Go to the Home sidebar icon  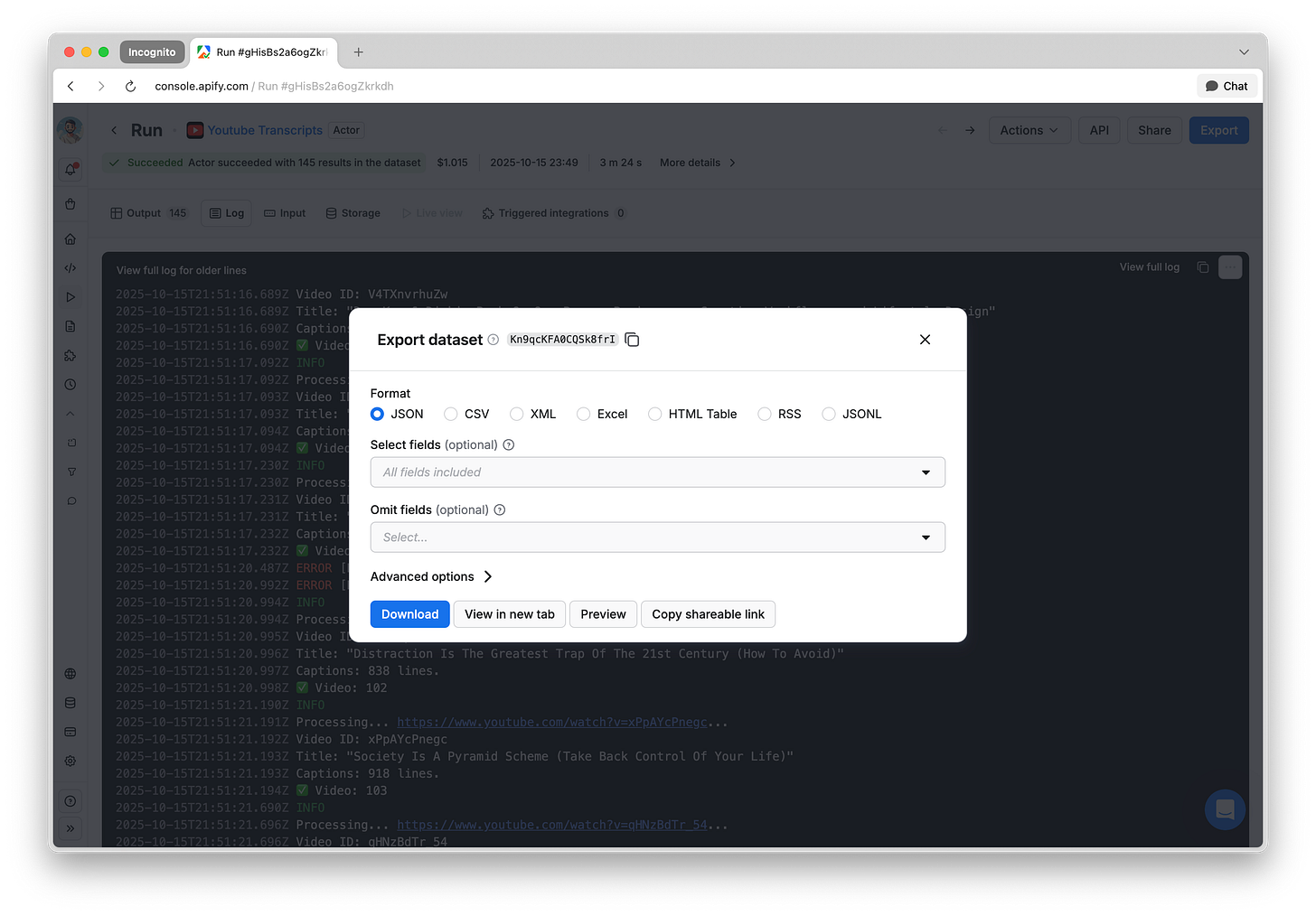coord(70,239)
